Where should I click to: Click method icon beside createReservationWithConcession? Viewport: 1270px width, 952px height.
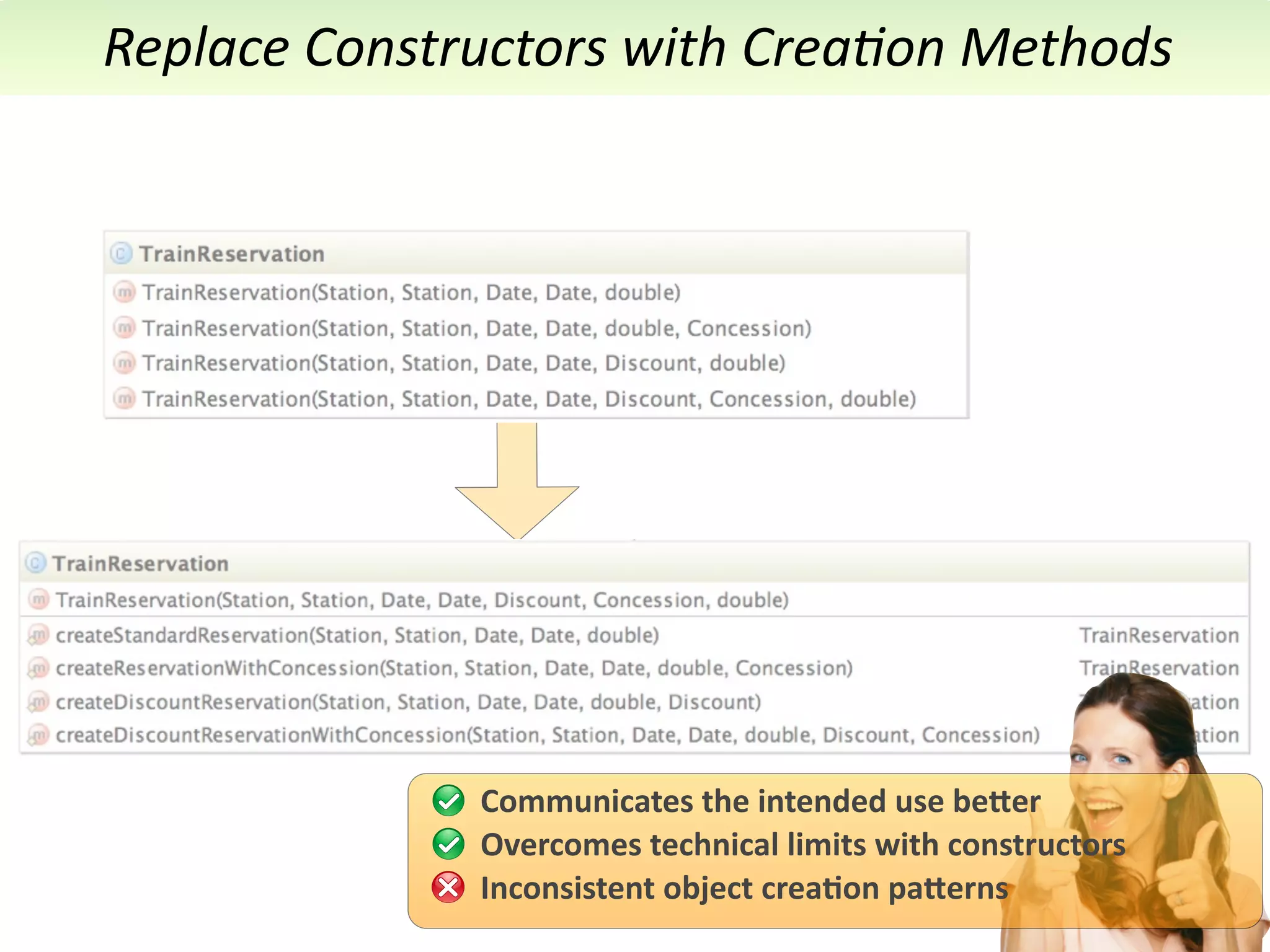point(38,668)
